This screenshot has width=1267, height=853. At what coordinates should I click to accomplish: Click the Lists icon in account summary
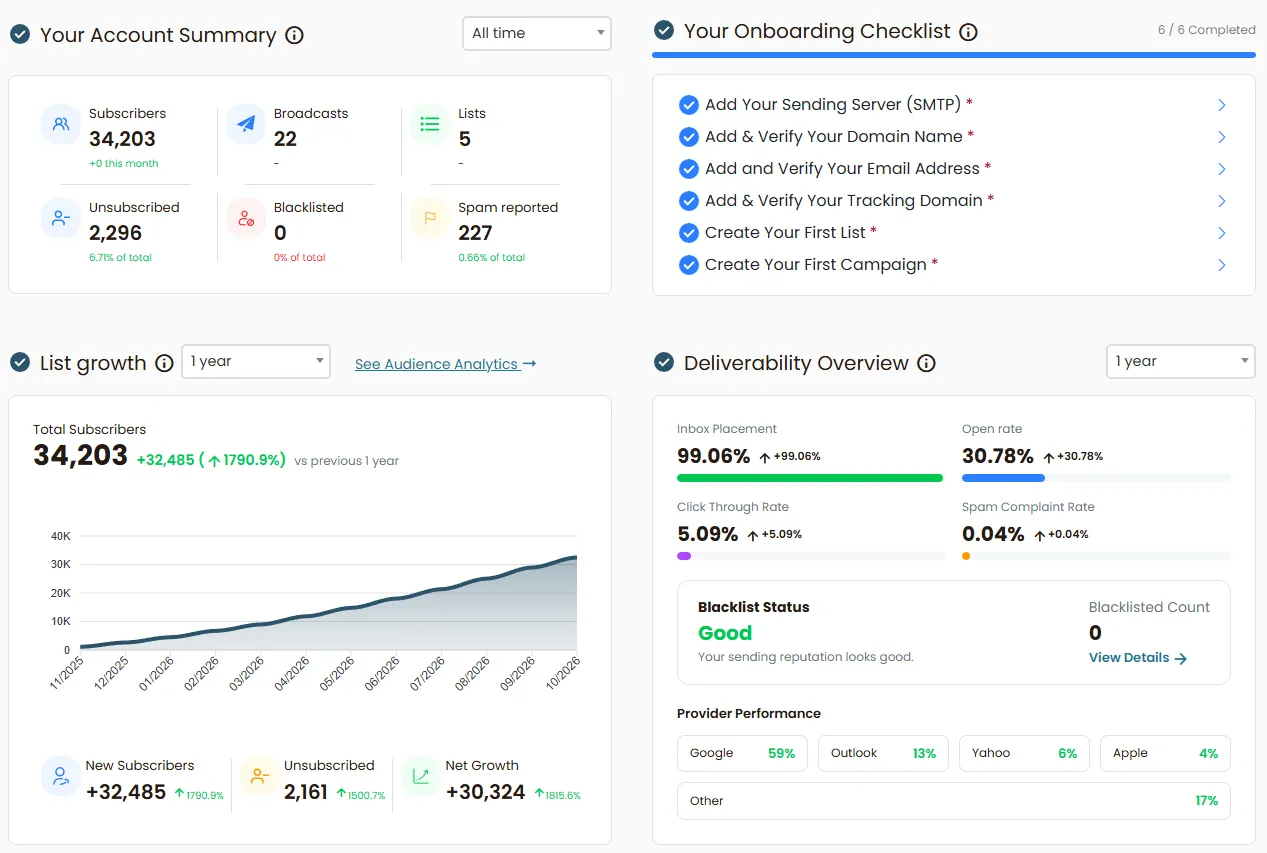430,124
